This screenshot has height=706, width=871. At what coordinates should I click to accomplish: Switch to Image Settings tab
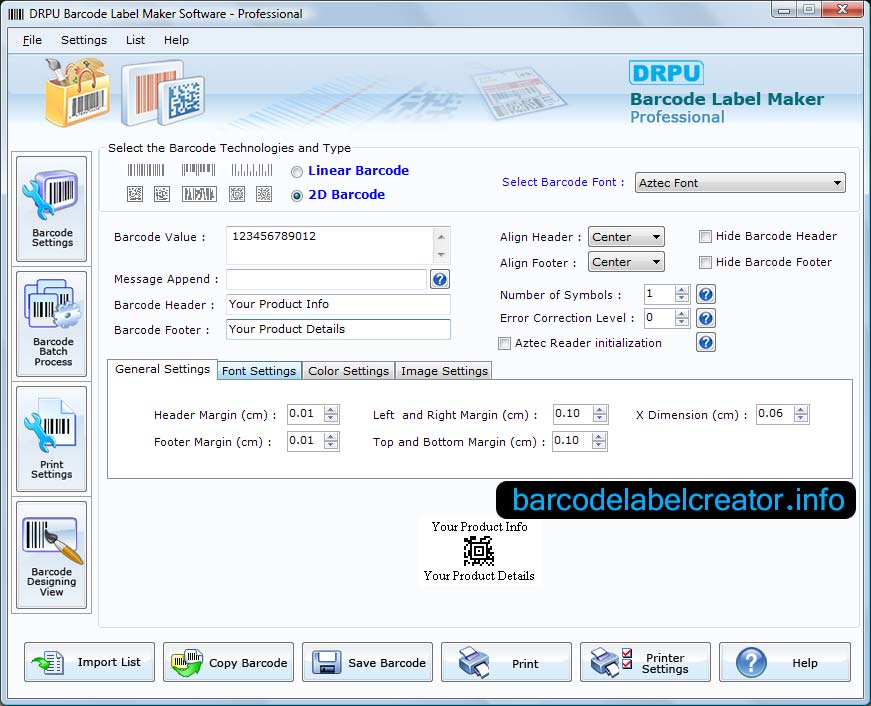444,371
